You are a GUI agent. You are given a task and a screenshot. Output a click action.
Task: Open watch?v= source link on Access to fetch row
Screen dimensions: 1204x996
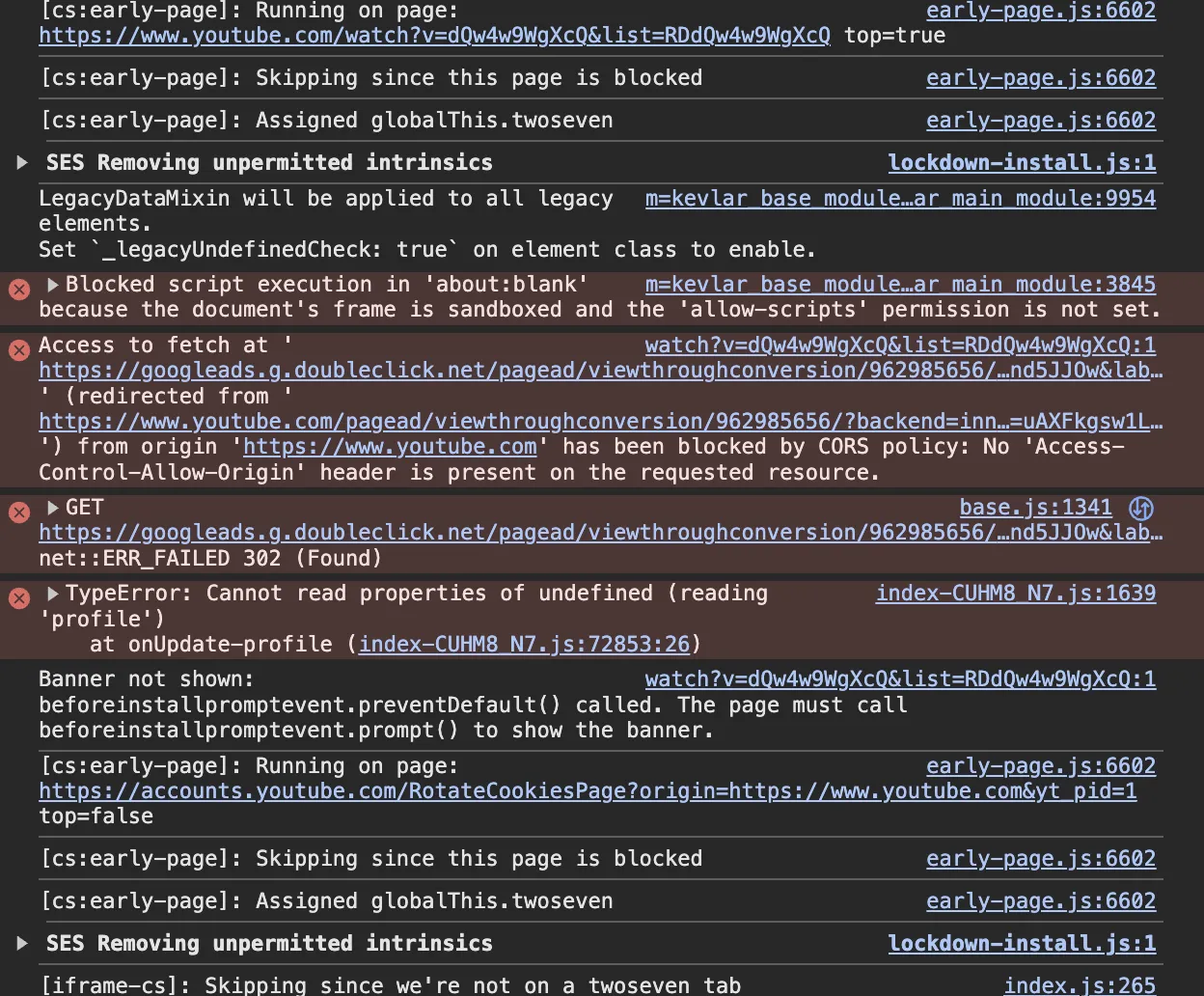click(x=900, y=346)
